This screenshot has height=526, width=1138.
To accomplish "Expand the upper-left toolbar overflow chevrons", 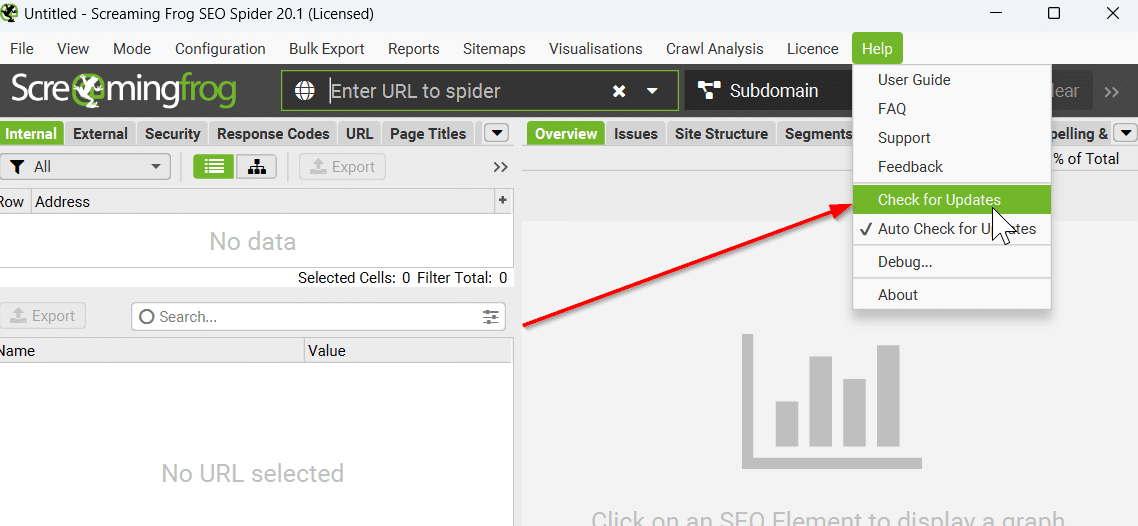I will tap(500, 167).
